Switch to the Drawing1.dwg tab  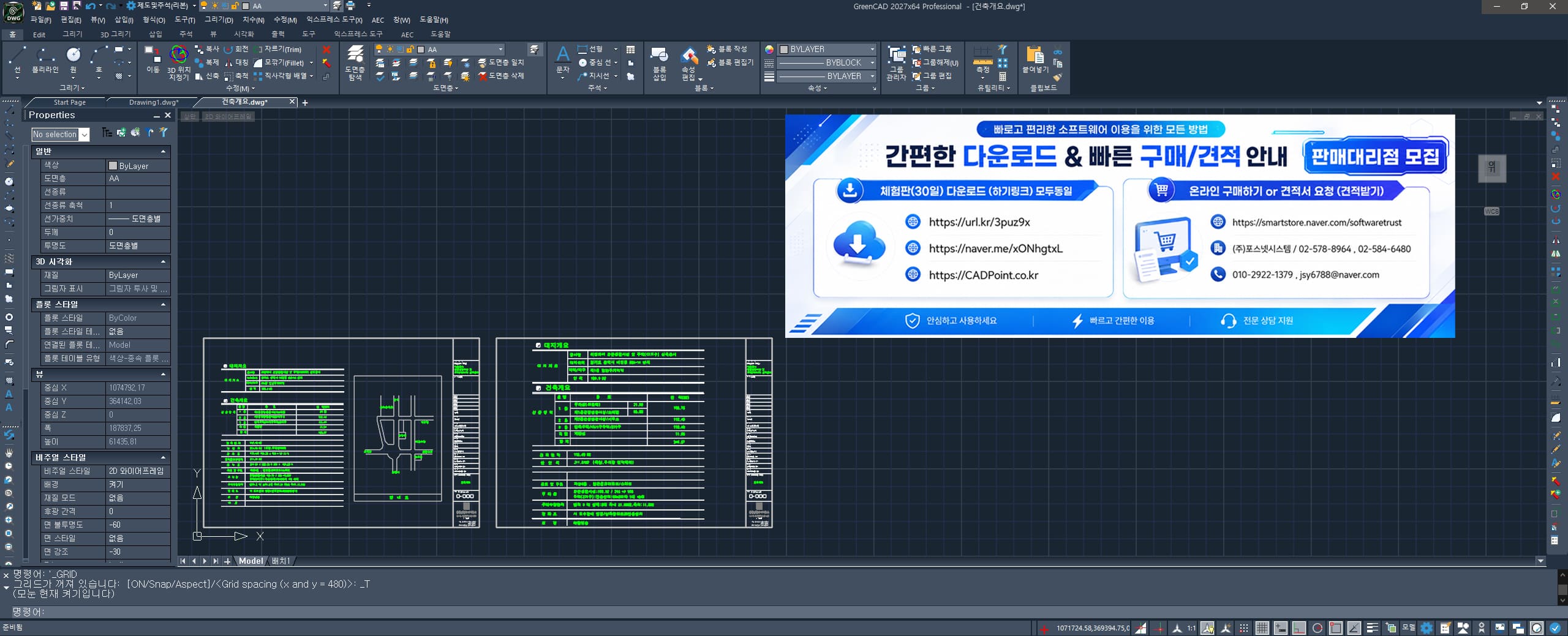[153, 102]
